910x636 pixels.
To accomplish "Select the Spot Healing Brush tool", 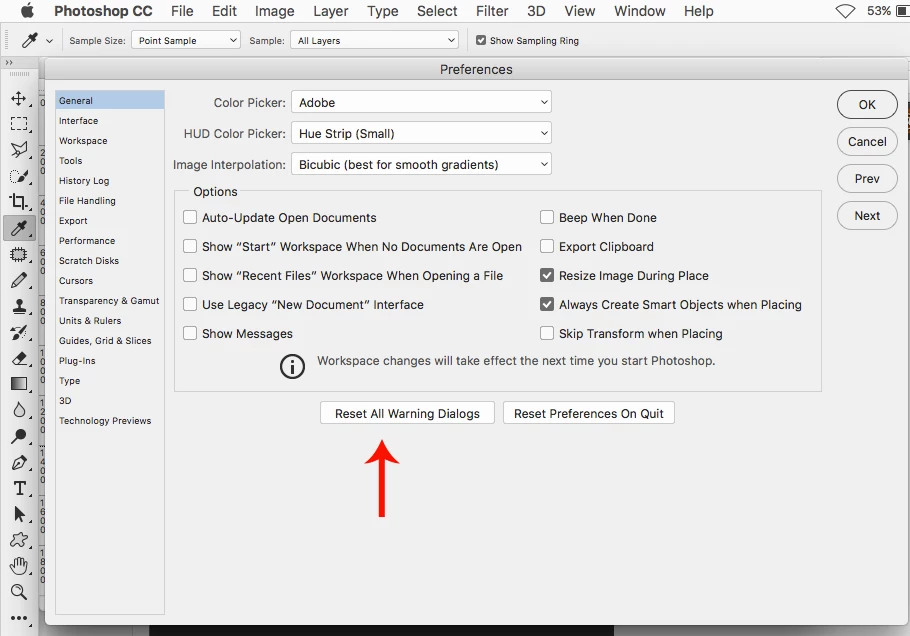I will point(19,254).
